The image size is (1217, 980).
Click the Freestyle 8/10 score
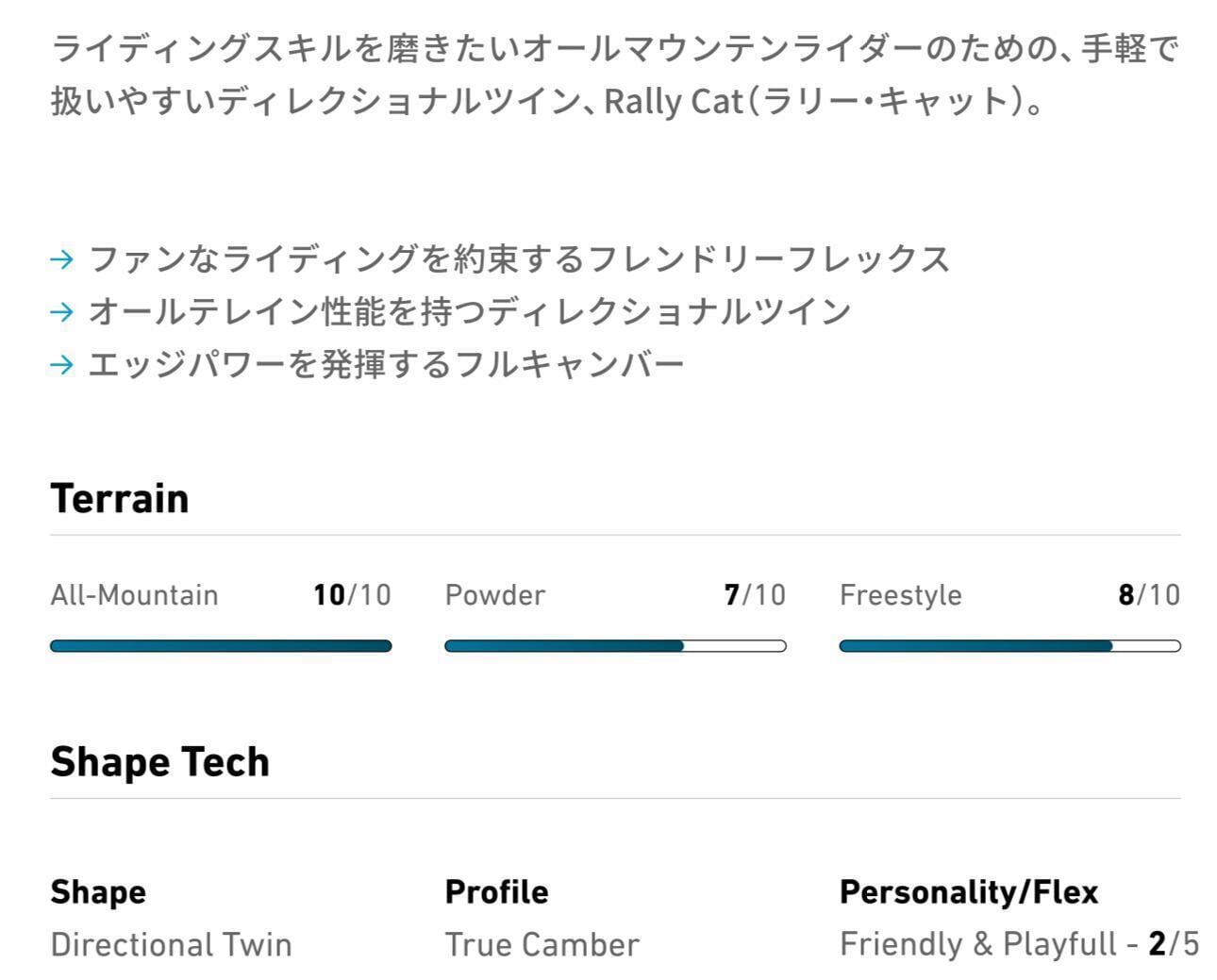click(x=1148, y=595)
